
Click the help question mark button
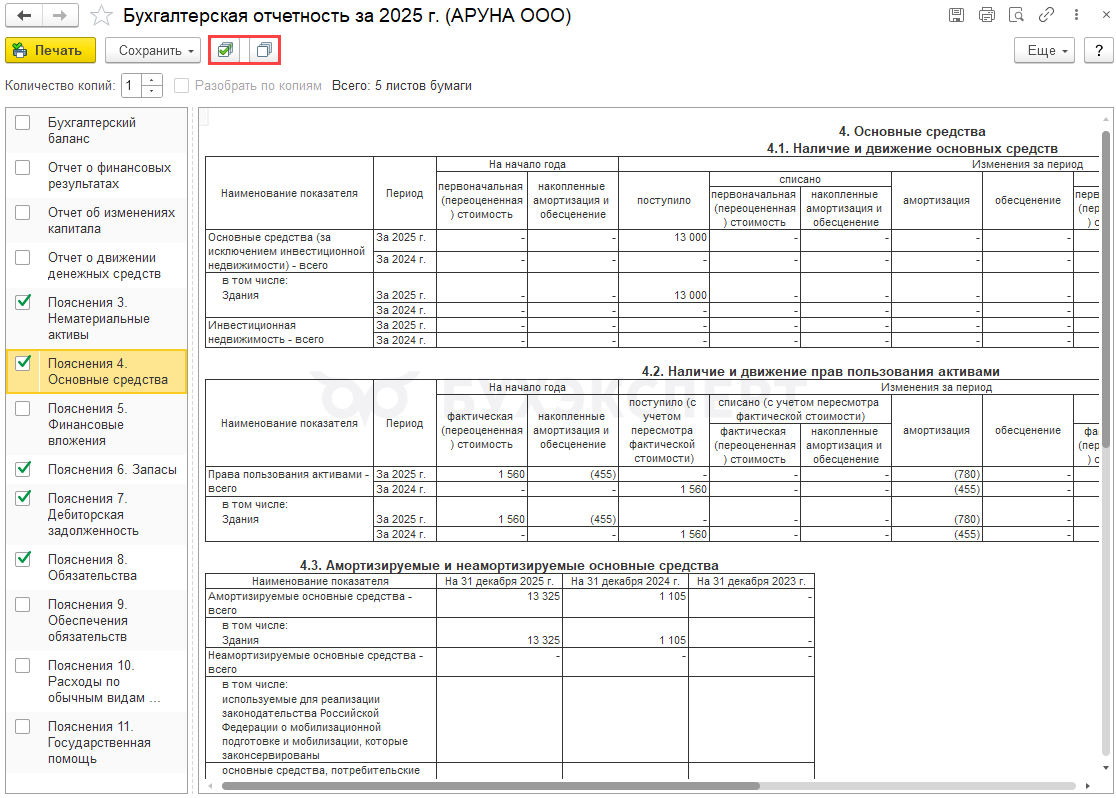(1095, 50)
